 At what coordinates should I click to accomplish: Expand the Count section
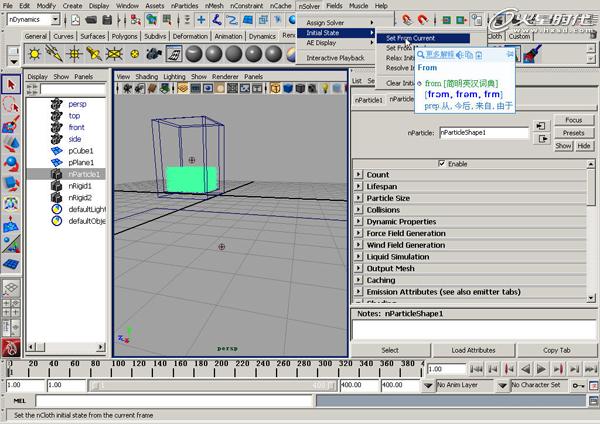tap(358, 174)
